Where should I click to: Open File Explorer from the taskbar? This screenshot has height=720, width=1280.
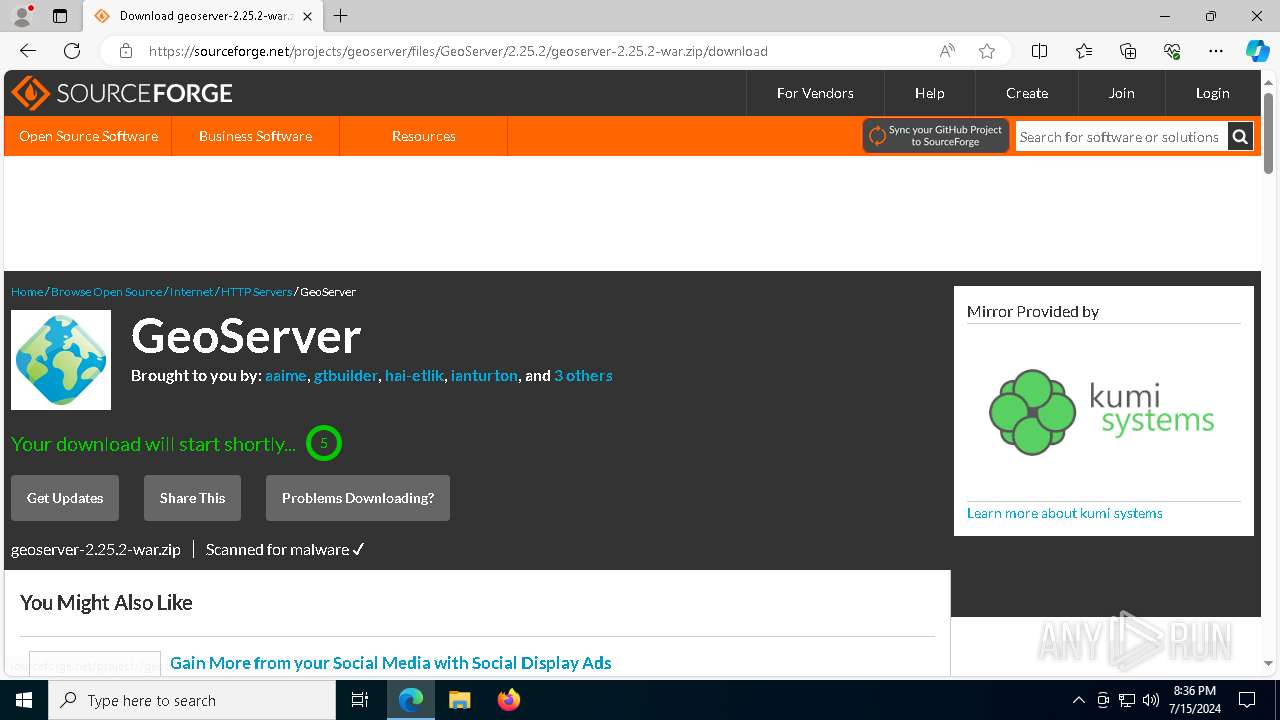[x=459, y=700]
